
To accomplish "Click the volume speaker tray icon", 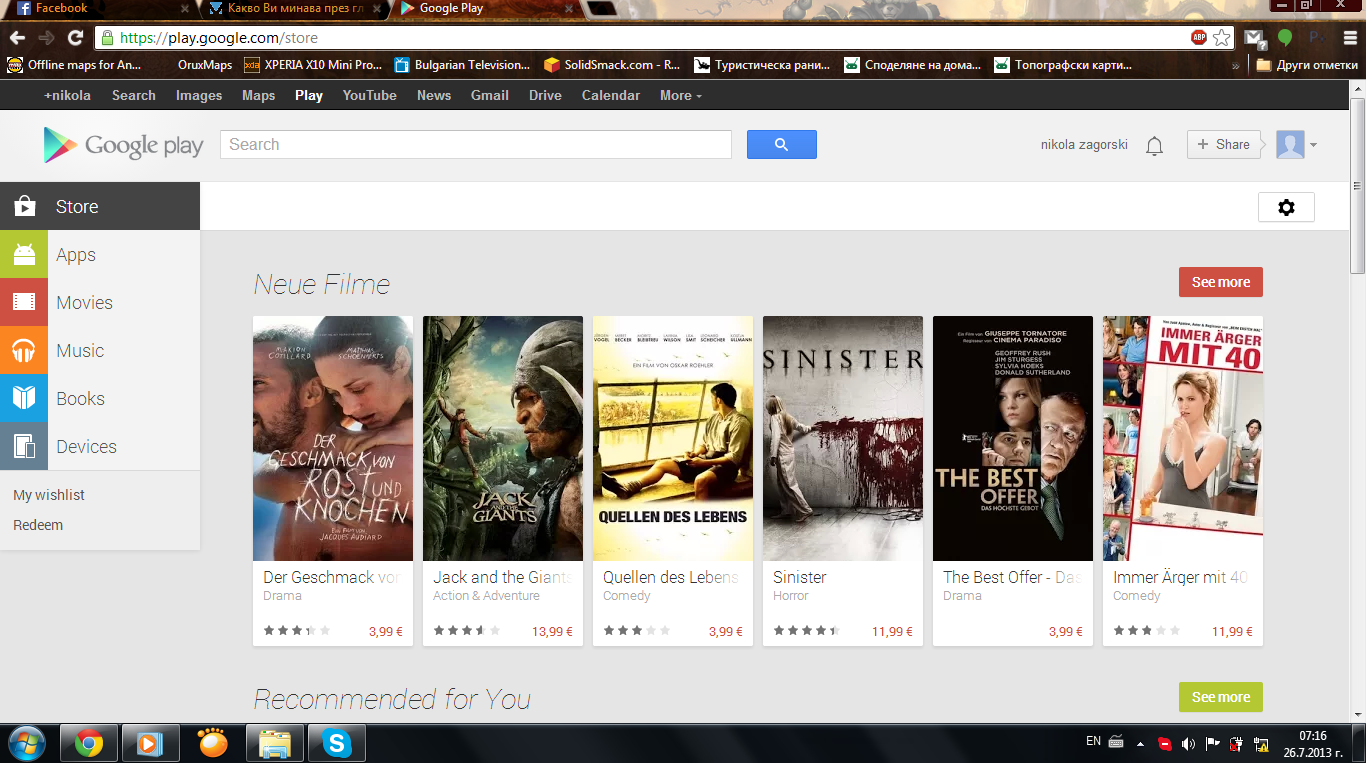I will pos(1188,744).
